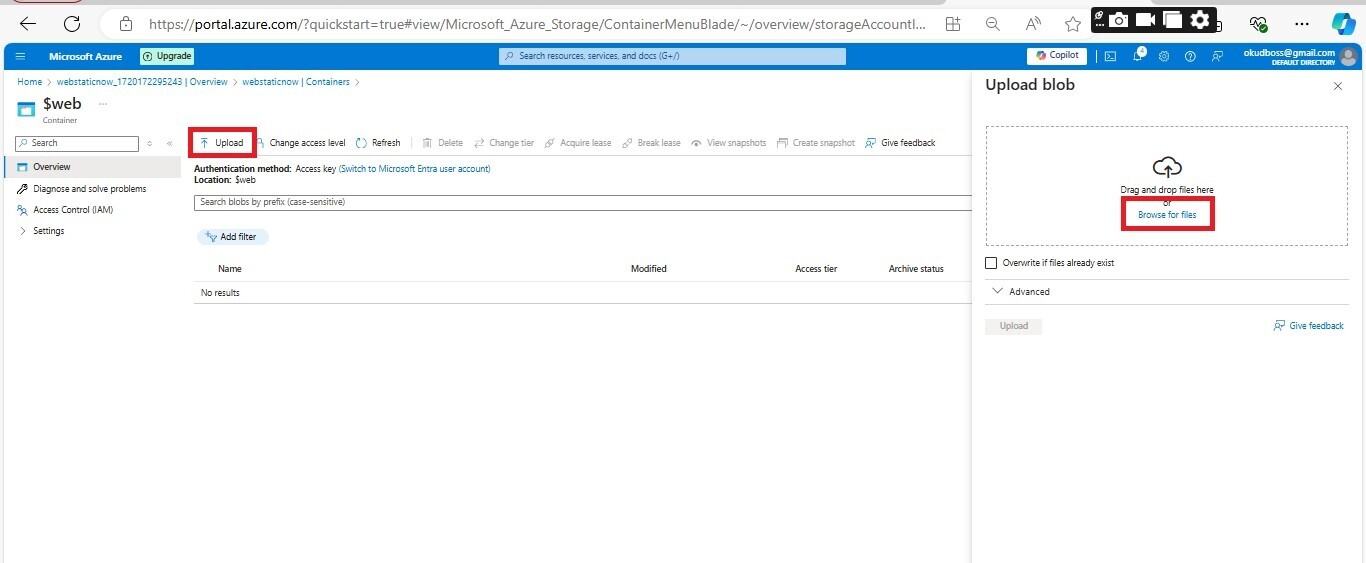This screenshot has width=1366, height=563.
Task: Open the ellipsis menu beside $web title
Action: pyautogui.click(x=102, y=104)
